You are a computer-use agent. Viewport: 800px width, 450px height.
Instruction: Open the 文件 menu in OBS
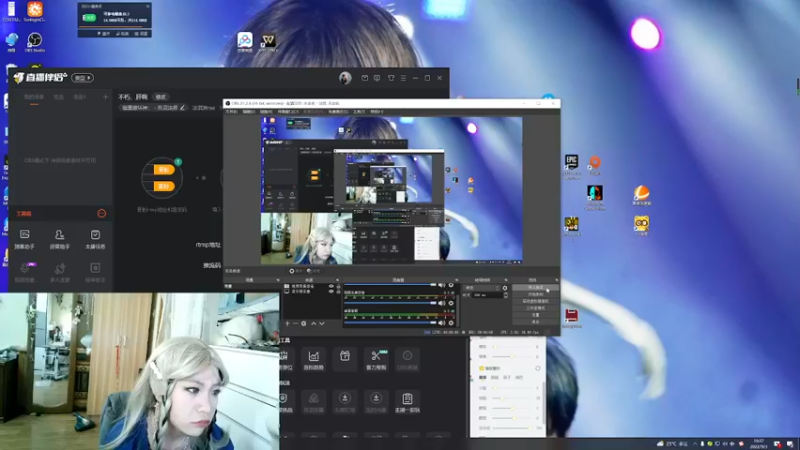coord(231,112)
